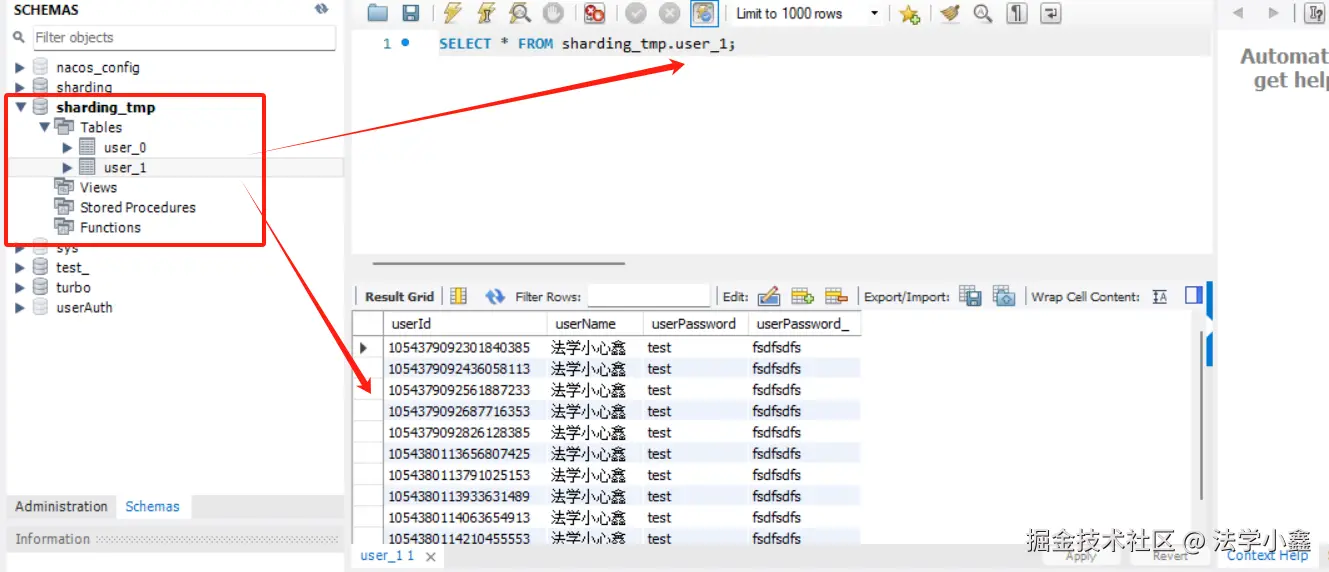1329x572 pixels.
Task: Select the nacos_config schema name
Action: coord(98,67)
